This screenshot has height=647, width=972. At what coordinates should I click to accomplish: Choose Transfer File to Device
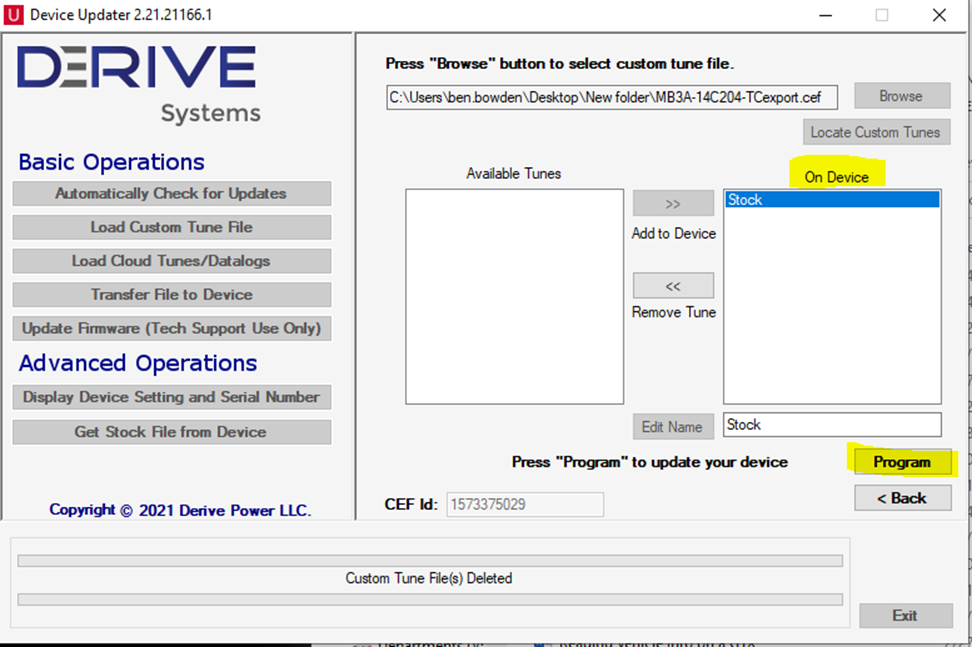pyautogui.click(x=172, y=294)
